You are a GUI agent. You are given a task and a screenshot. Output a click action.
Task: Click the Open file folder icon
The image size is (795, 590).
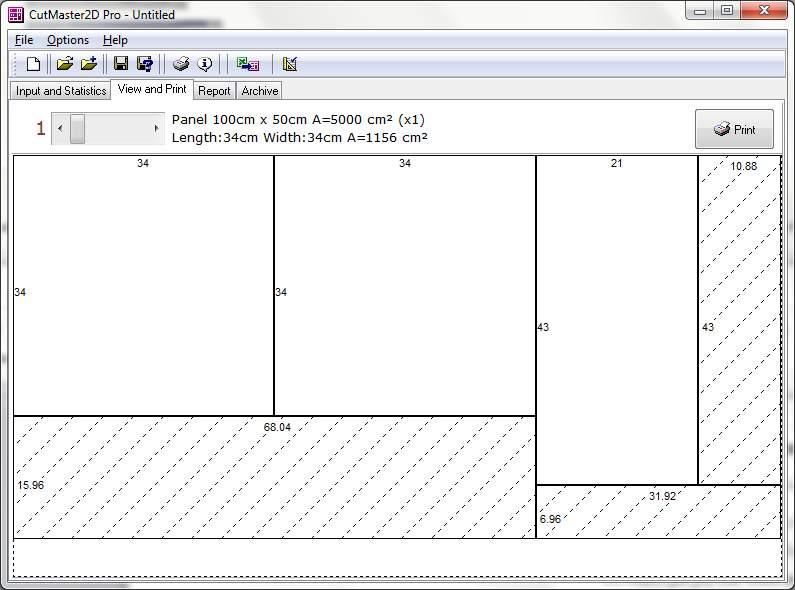(x=64, y=64)
